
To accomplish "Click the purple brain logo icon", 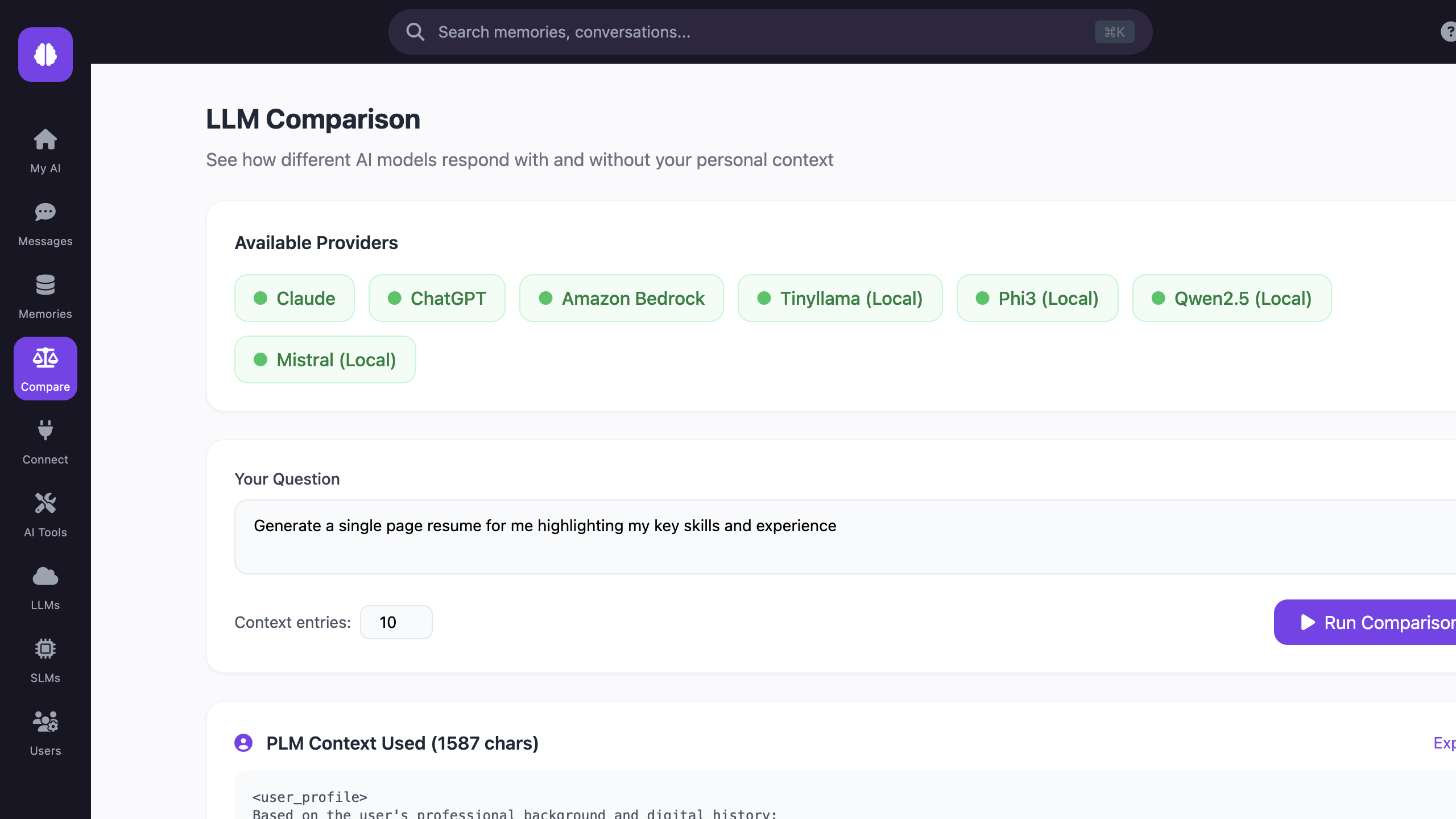I will click(x=45, y=55).
